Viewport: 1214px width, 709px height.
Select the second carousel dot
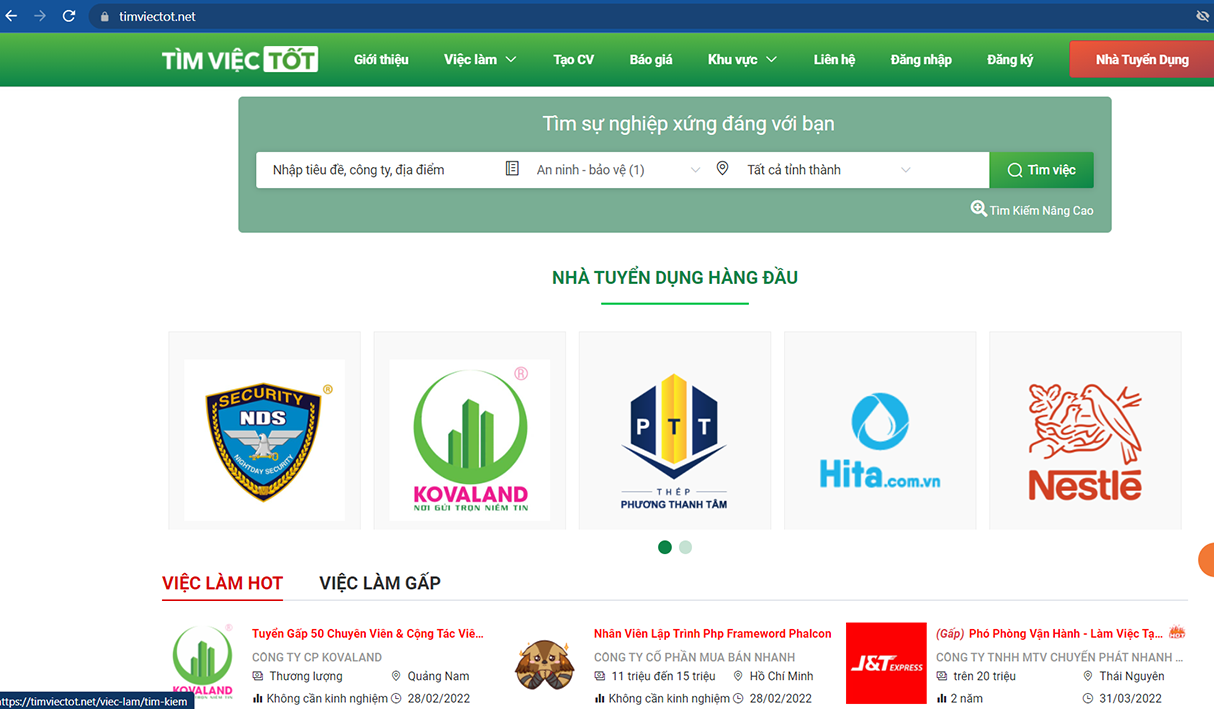click(685, 547)
